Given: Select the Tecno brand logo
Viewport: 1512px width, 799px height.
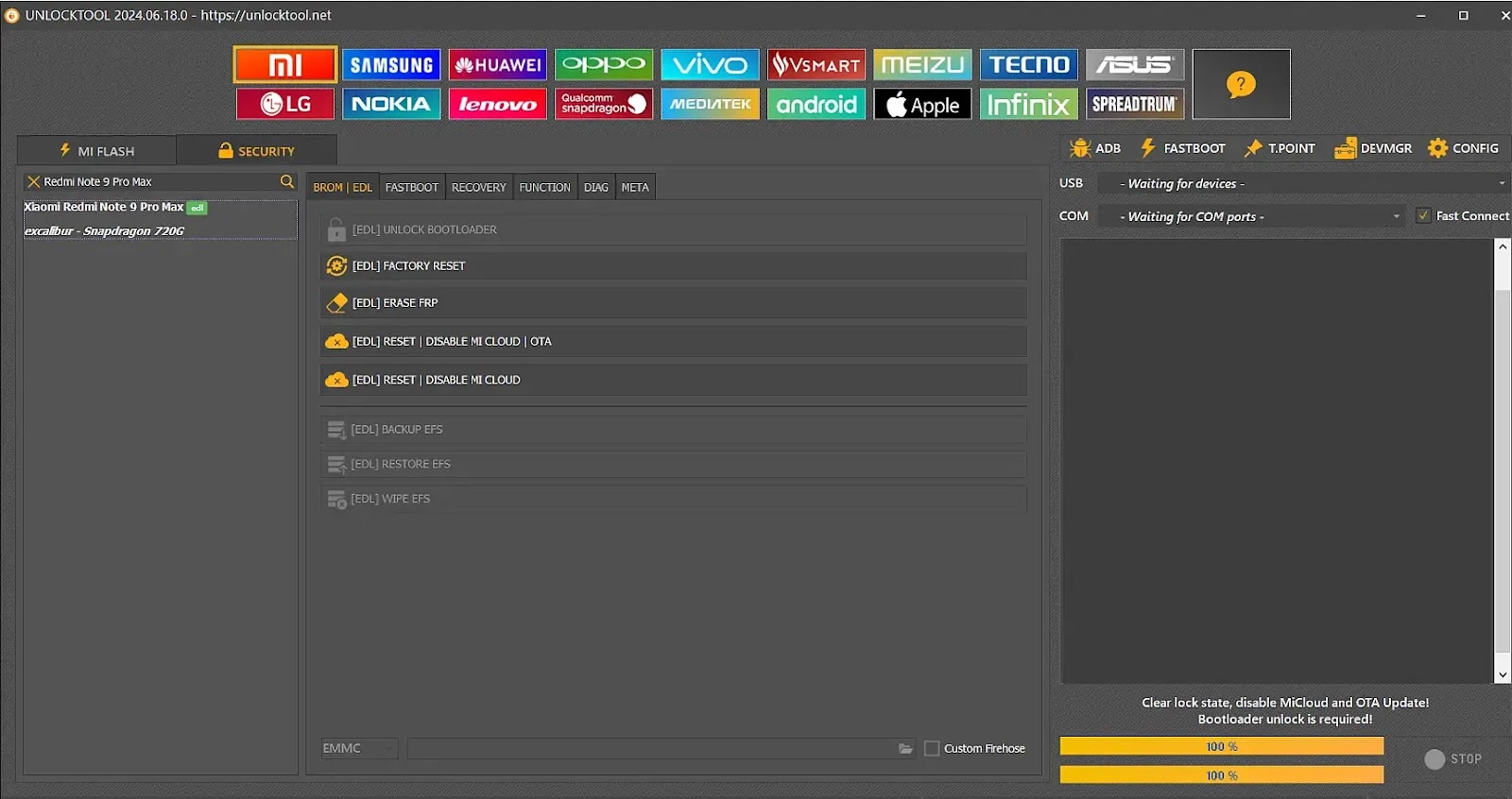Looking at the screenshot, I should tap(1029, 64).
